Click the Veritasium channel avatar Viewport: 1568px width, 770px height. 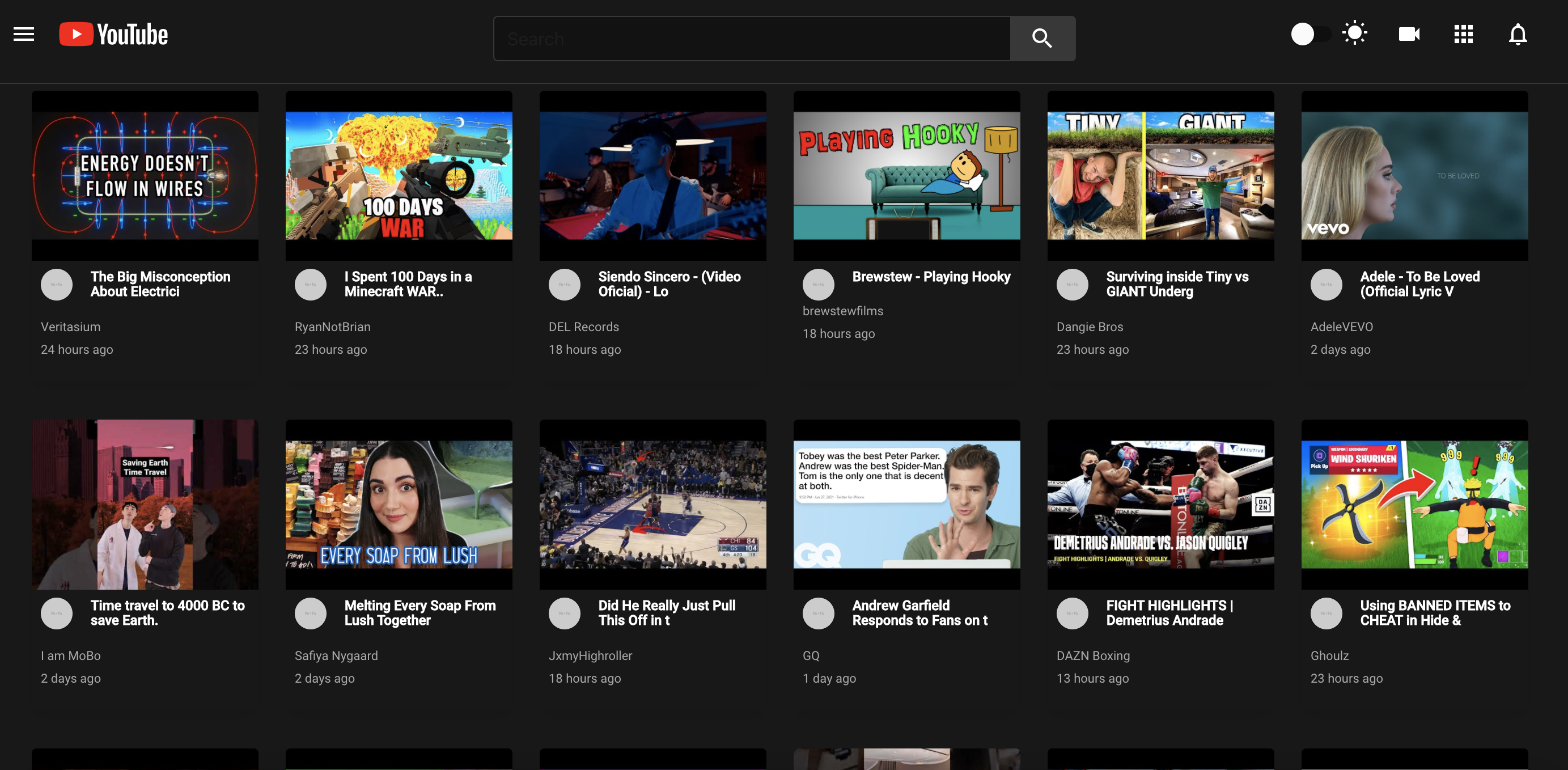point(57,284)
